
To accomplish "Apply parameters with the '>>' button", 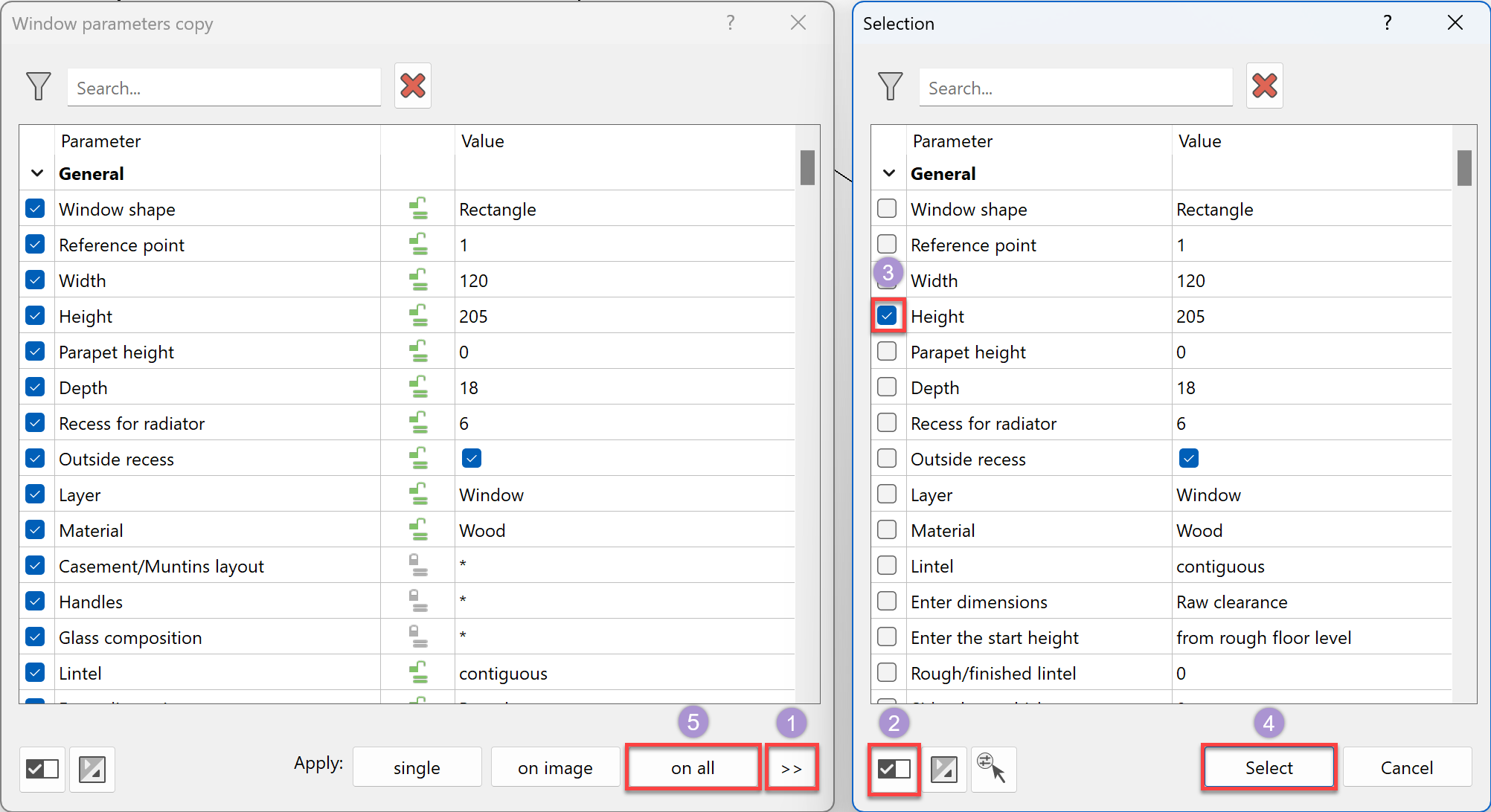I will click(792, 767).
